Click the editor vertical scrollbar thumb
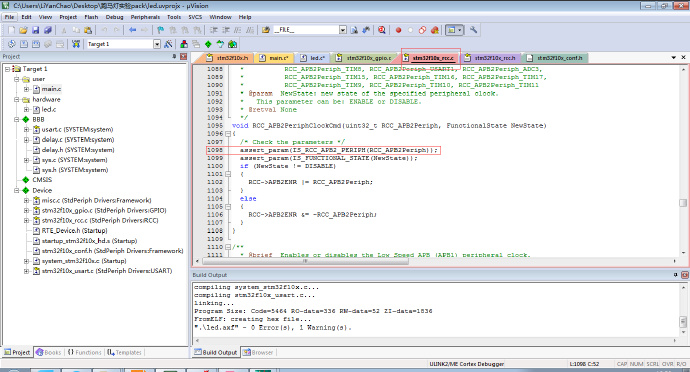The height and width of the screenshot is (372, 690). tap(683, 203)
